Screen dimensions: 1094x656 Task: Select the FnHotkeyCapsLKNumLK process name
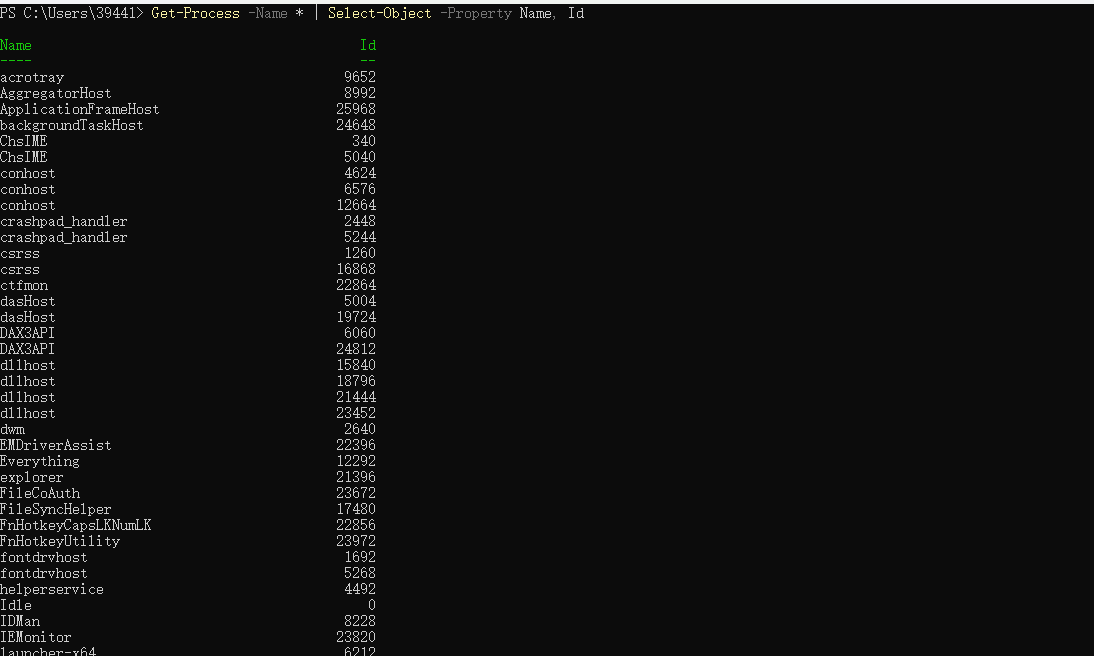(x=75, y=525)
